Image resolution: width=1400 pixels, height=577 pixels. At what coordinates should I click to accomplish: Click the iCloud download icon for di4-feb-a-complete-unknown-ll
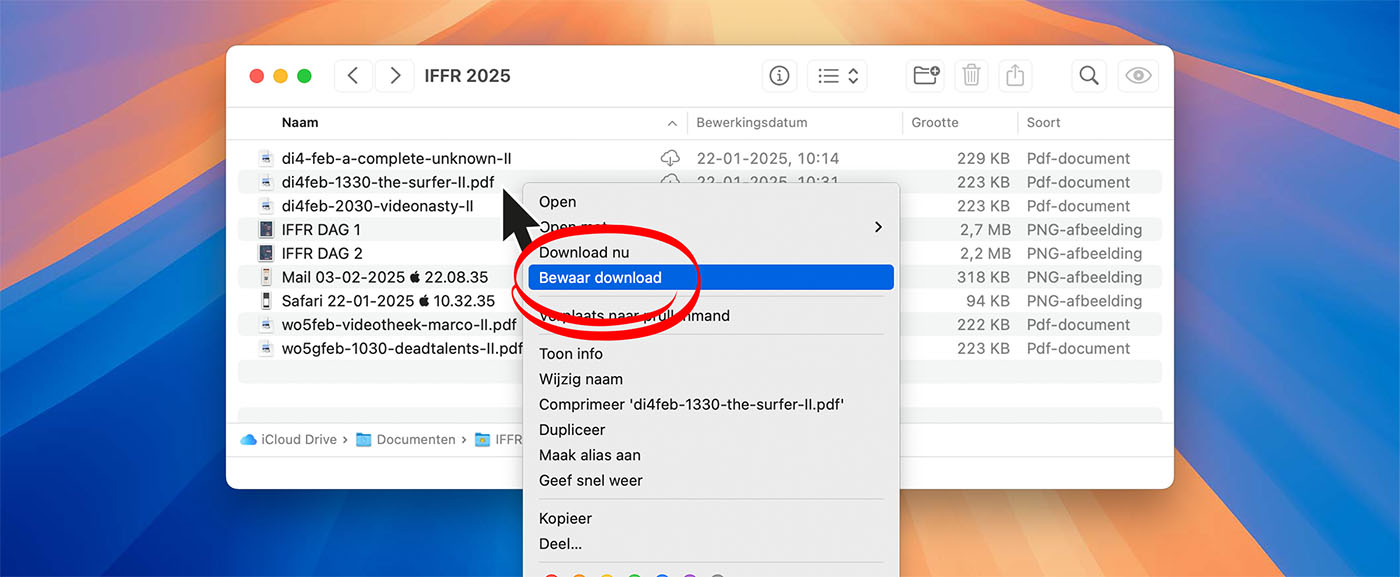pos(670,158)
